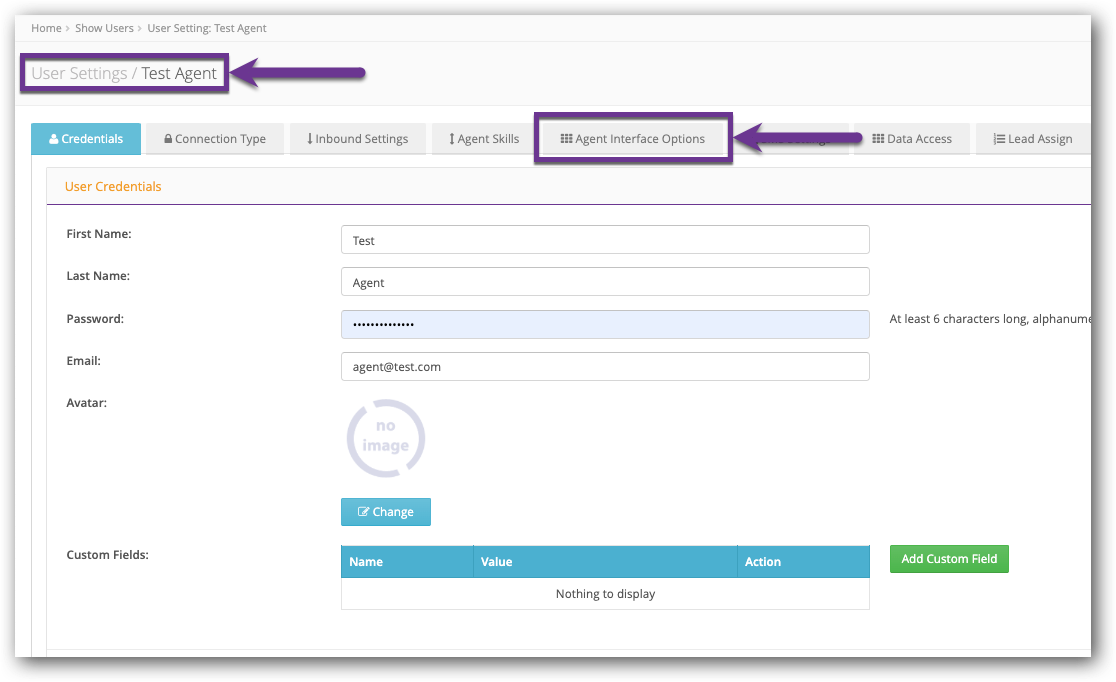Viewport: 1116px width, 682px height.
Task: Click the grid icon on Agent Interface Options tab
Action: click(567, 138)
